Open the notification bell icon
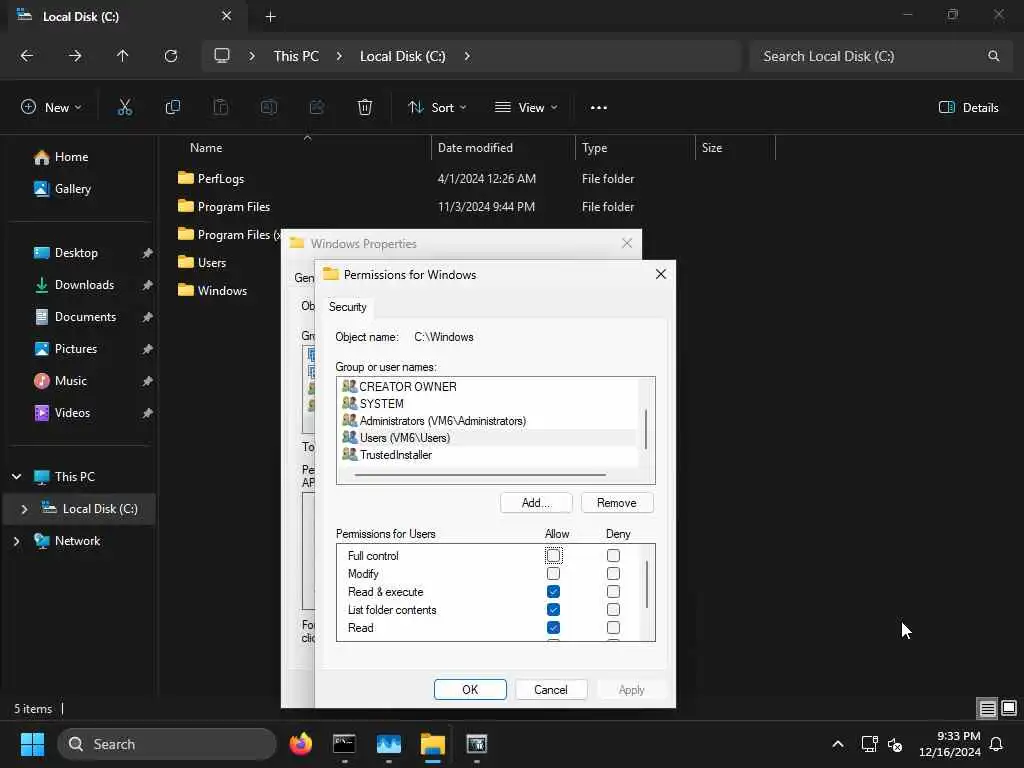 [997, 744]
